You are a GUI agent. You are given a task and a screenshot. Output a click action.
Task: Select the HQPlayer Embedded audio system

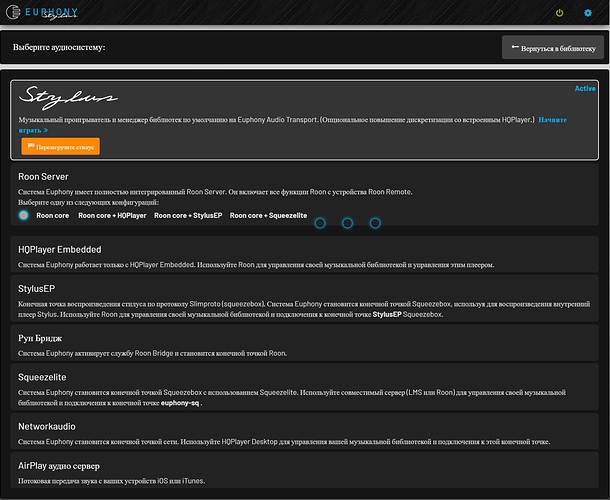pyautogui.click(x=304, y=254)
